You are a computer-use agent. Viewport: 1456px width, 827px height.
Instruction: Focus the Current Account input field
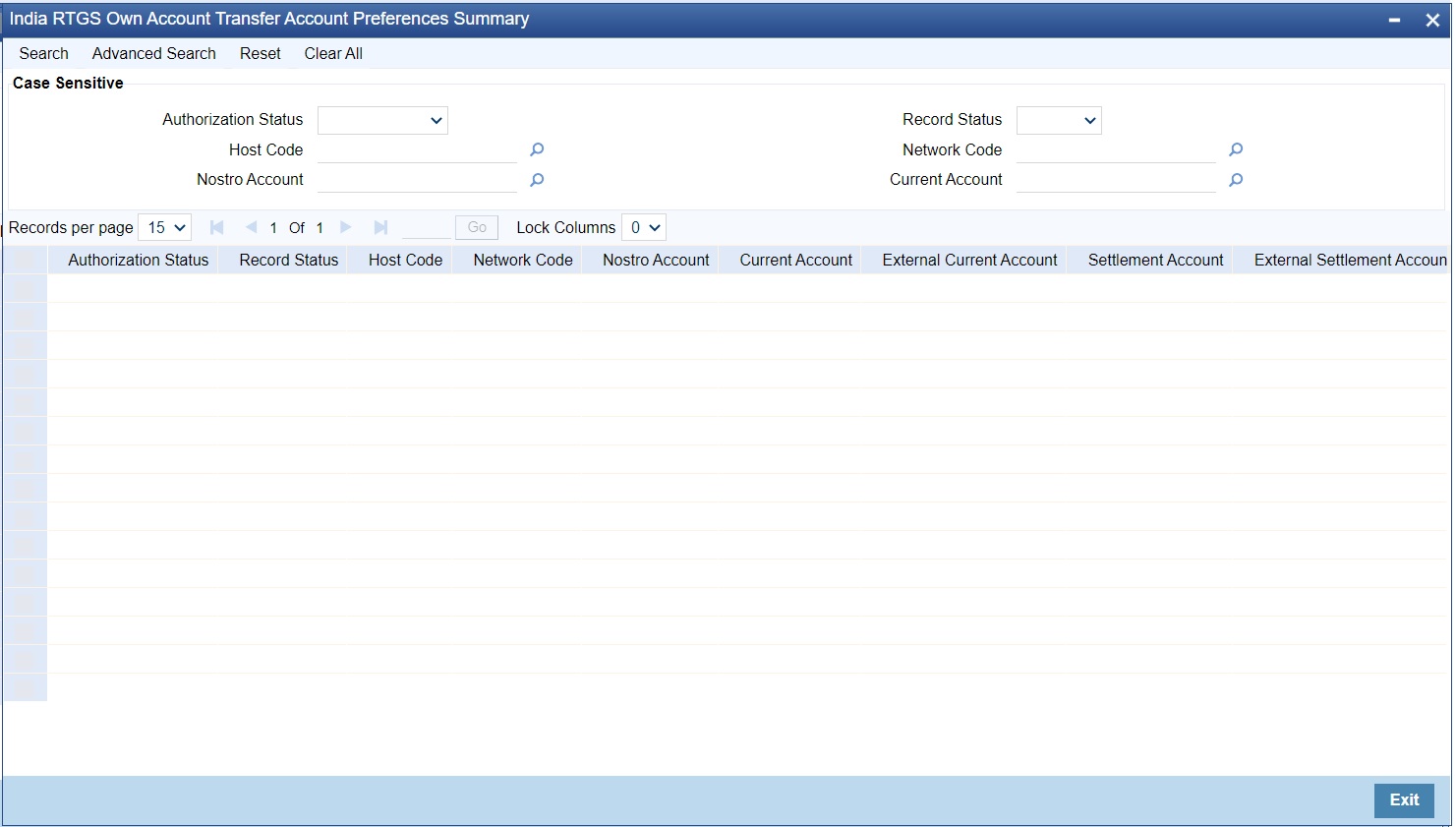(x=1117, y=180)
